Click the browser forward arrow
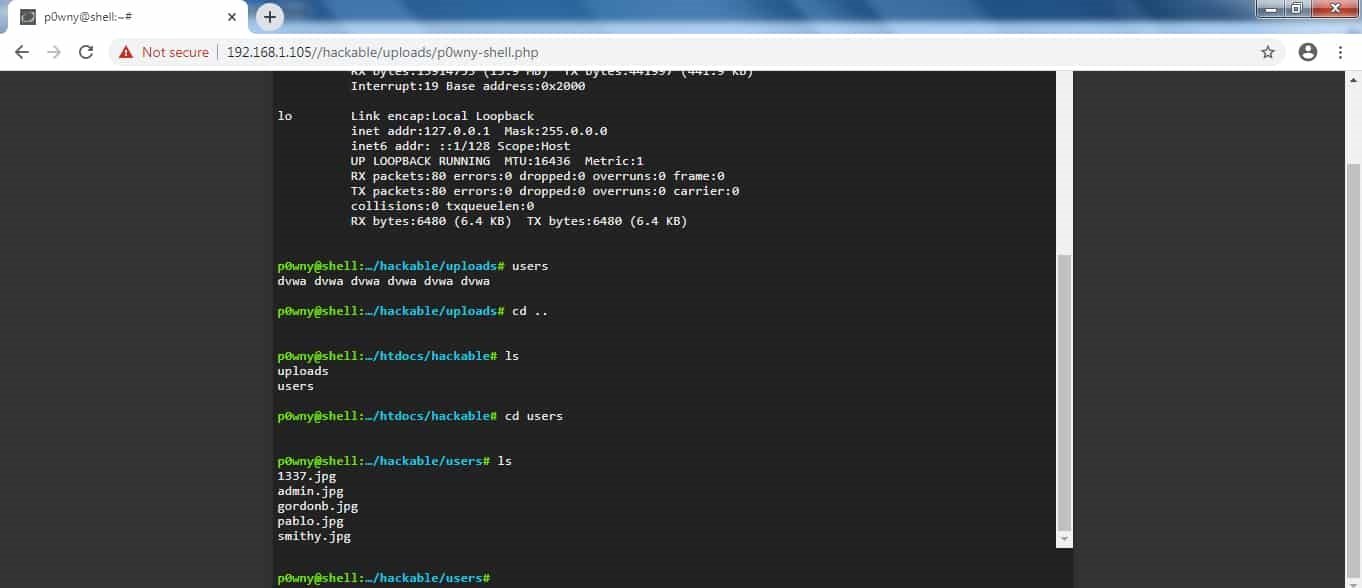 [54, 52]
